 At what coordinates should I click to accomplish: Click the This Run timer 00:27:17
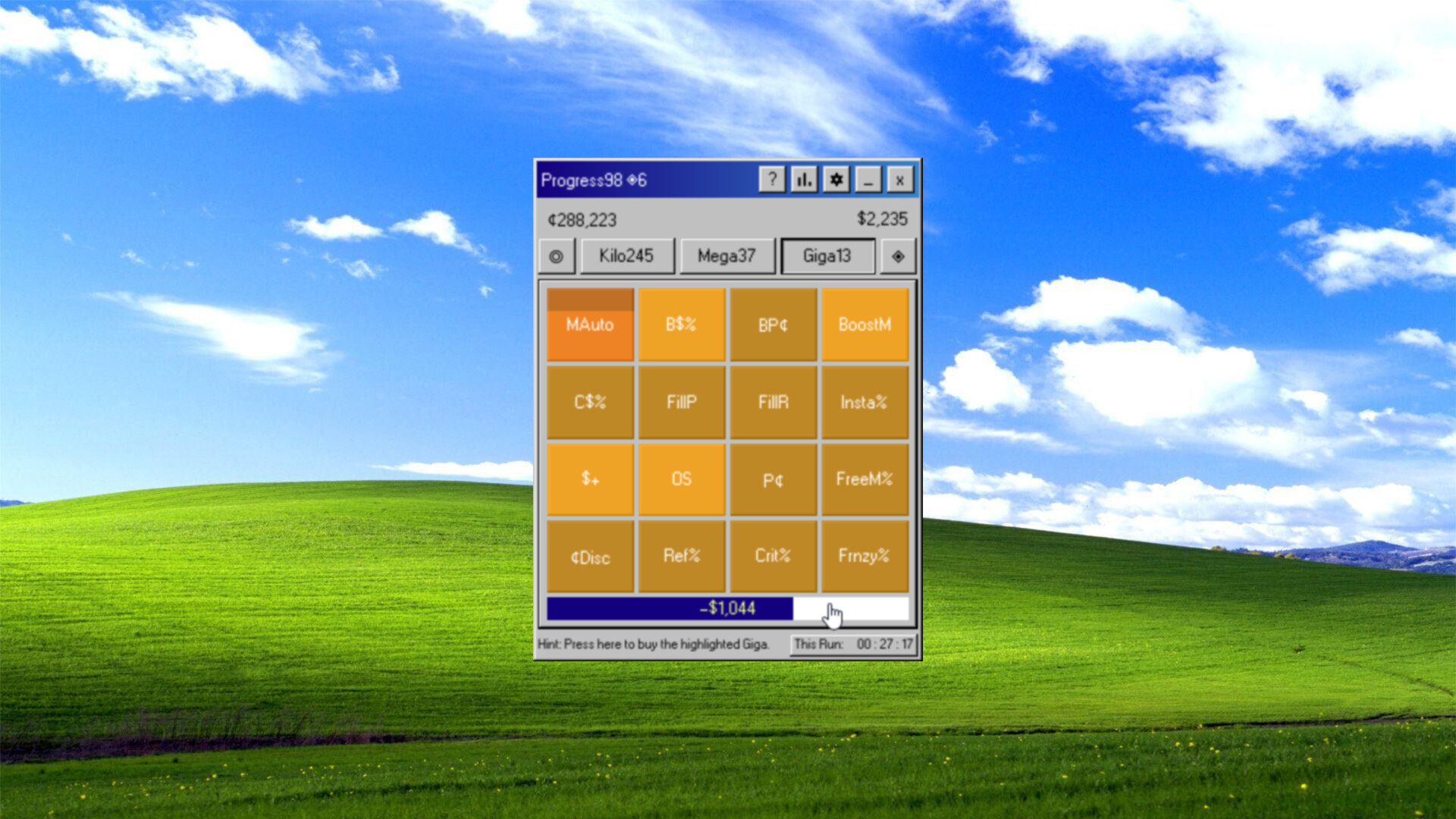pyautogui.click(x=854, y=644)
